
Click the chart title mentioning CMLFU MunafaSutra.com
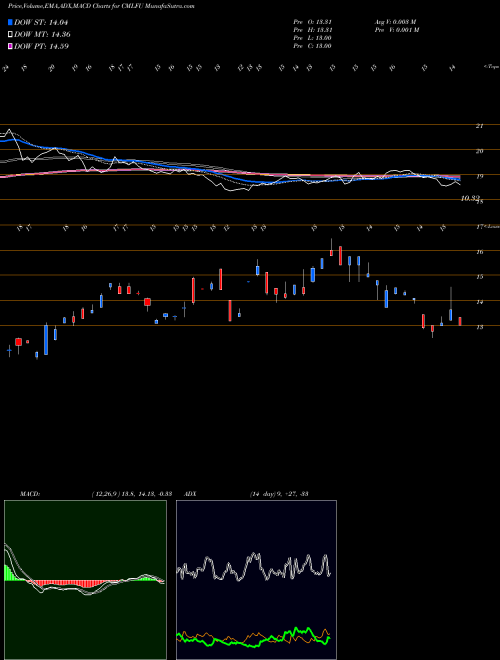101,6
